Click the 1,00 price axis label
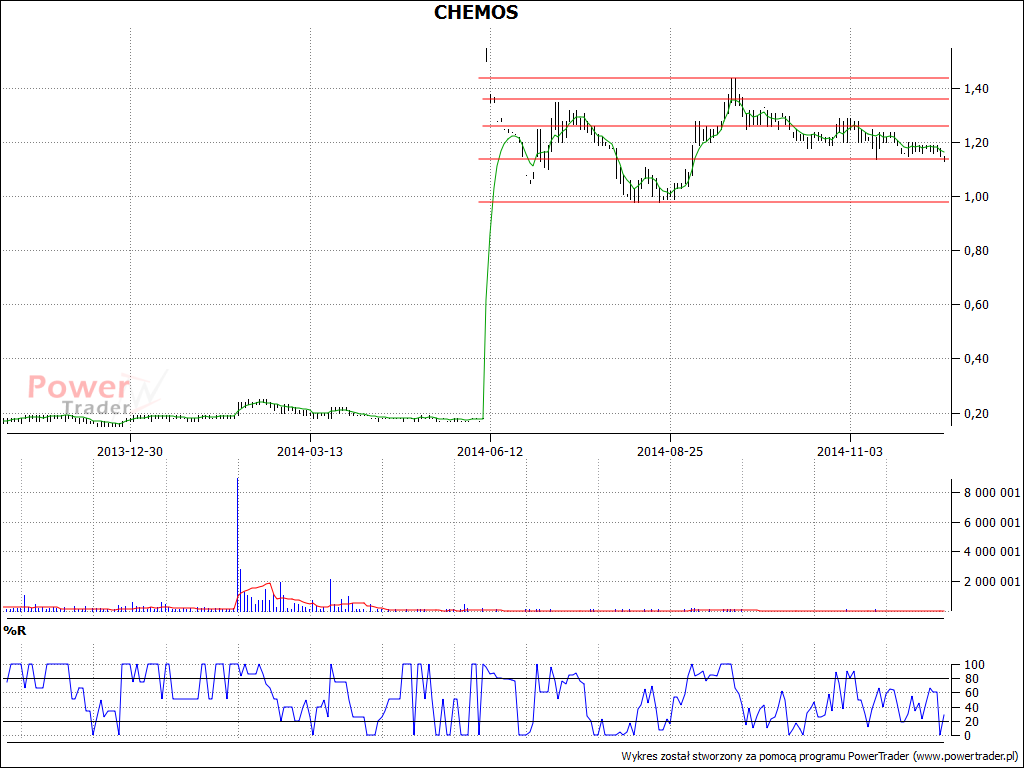This screenshot has width=1024, height=768. [x=976, y=197]
